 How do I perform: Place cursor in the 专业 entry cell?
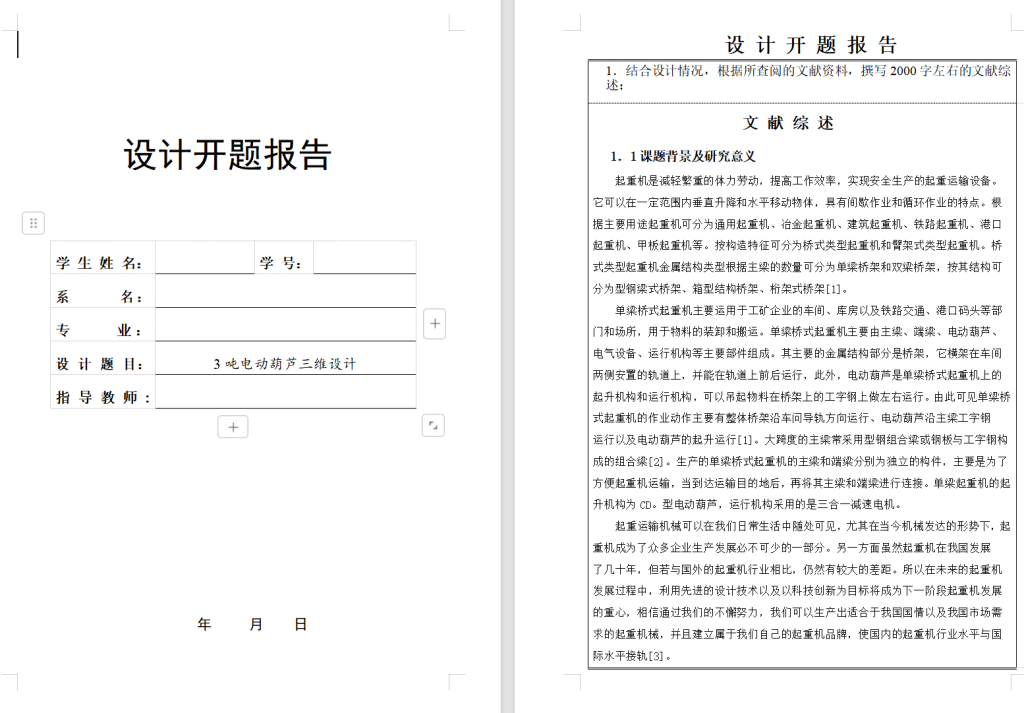click(285, 330)
